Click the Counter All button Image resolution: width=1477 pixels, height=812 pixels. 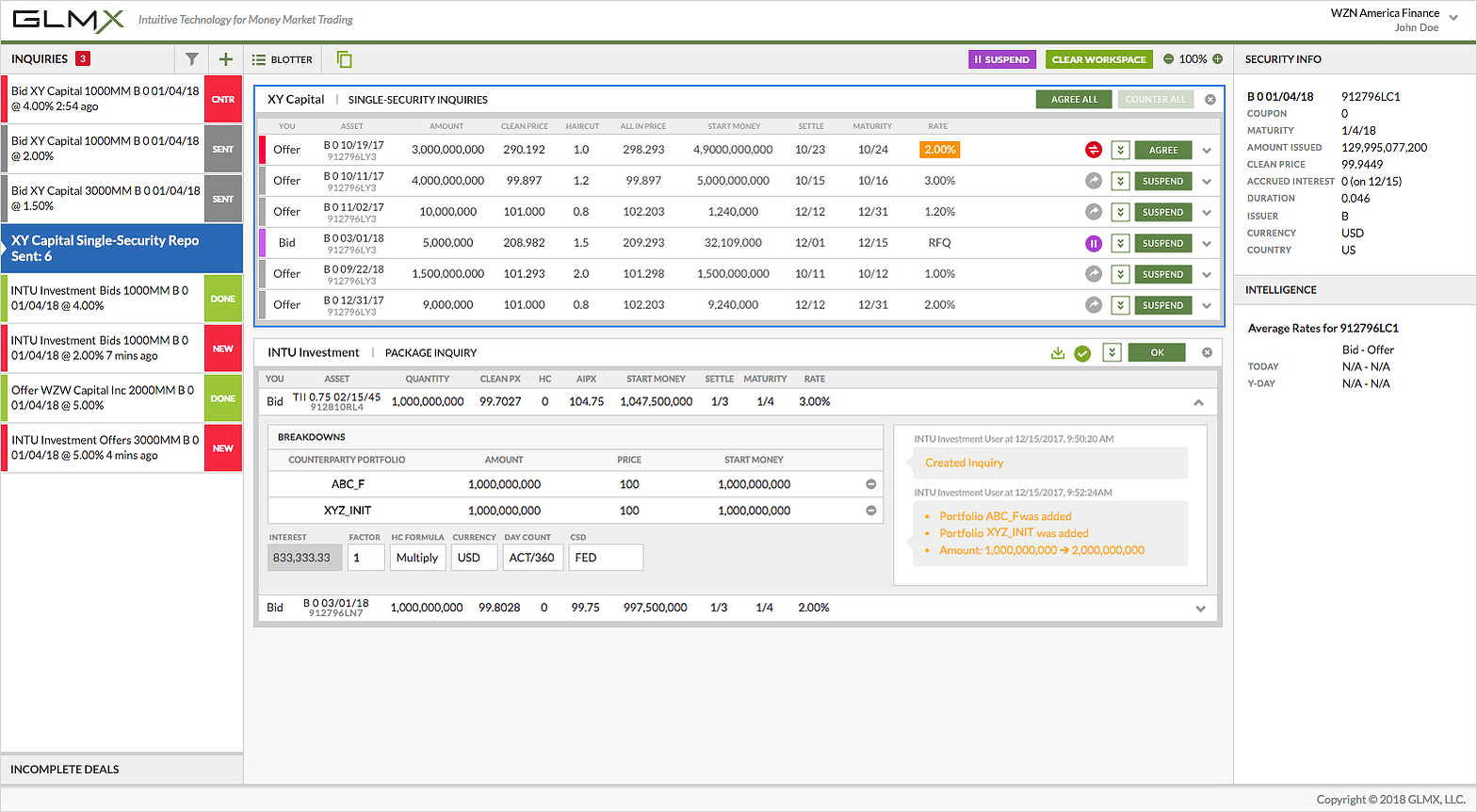(x=1156, y=99)
